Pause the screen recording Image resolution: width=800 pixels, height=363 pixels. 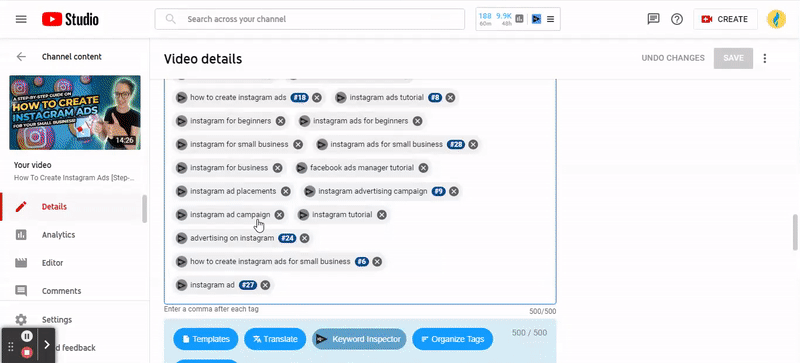[28, 336]
